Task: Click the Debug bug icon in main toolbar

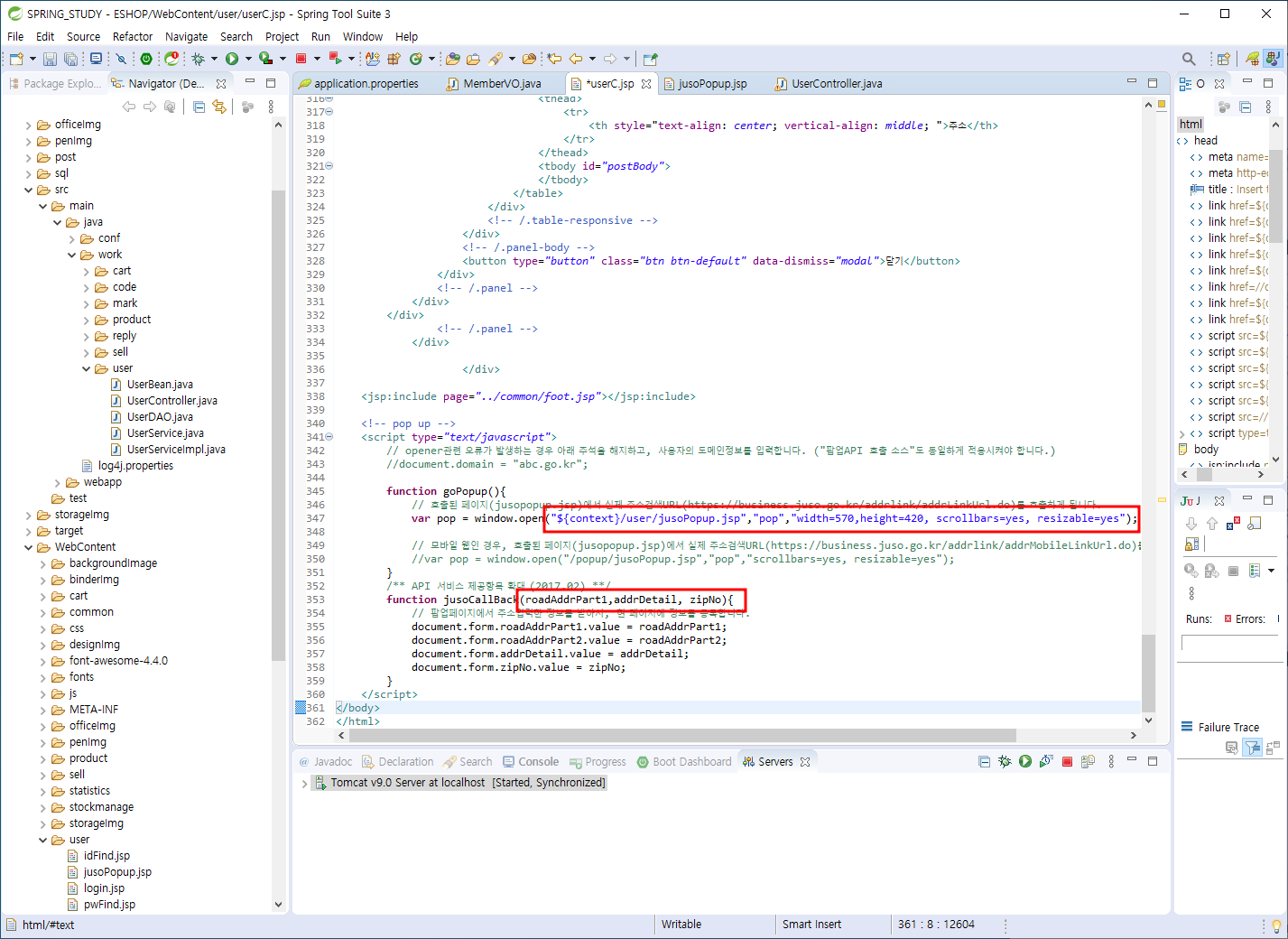Action: pos(199,59)
